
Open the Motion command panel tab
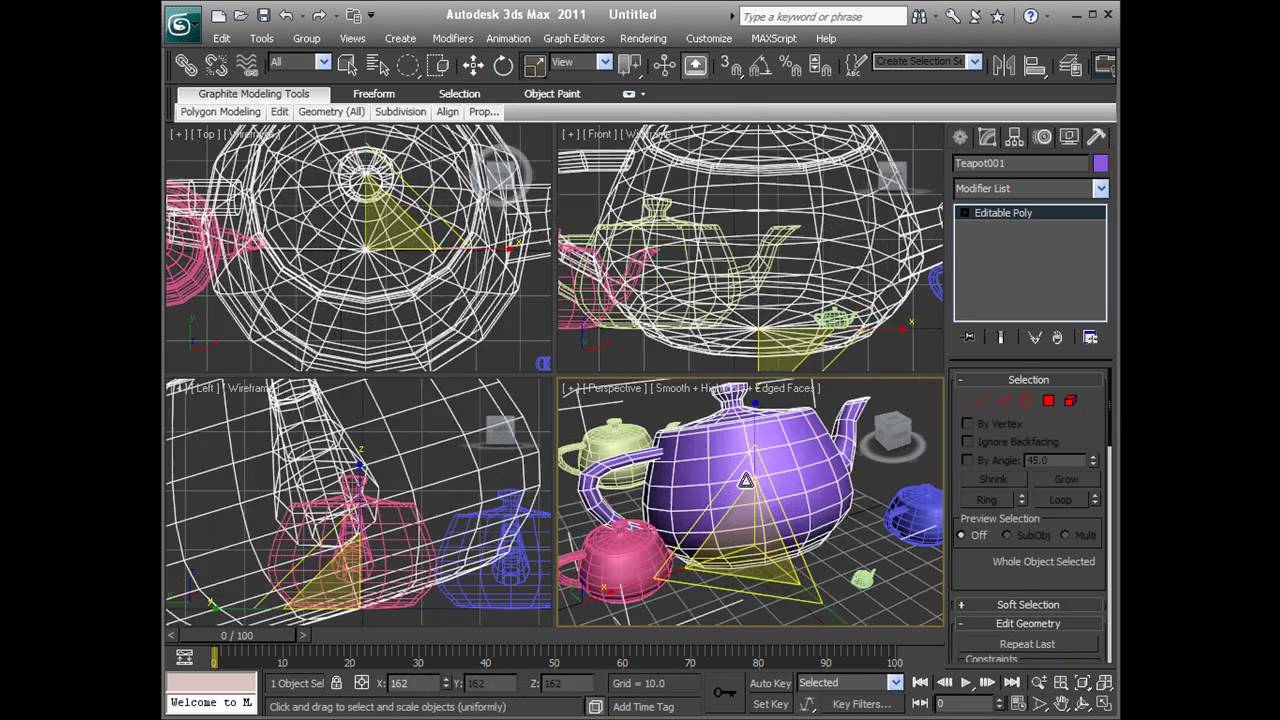[1043, 137]
